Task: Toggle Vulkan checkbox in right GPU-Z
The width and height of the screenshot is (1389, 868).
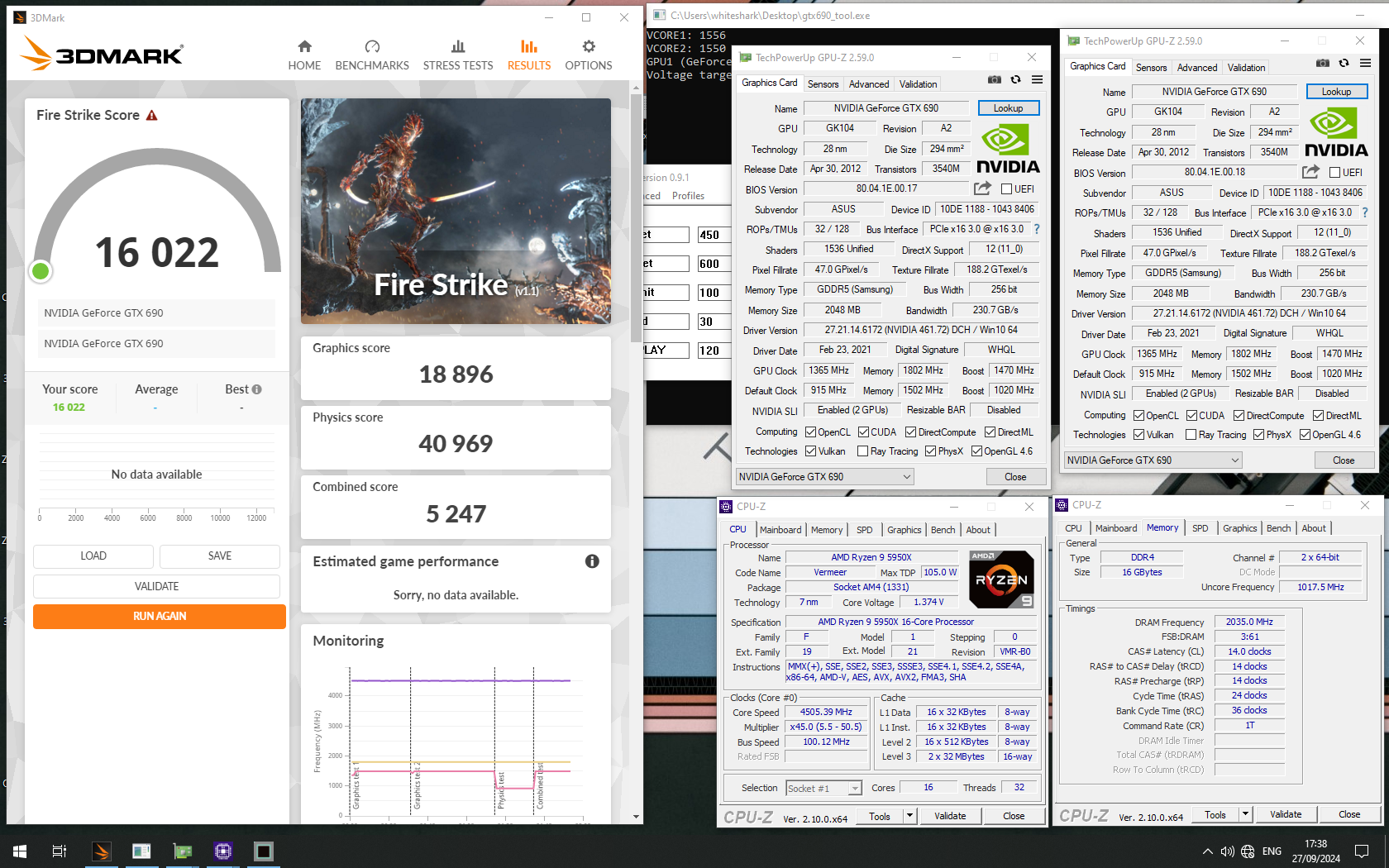Action: click(x=1139, y=435)
